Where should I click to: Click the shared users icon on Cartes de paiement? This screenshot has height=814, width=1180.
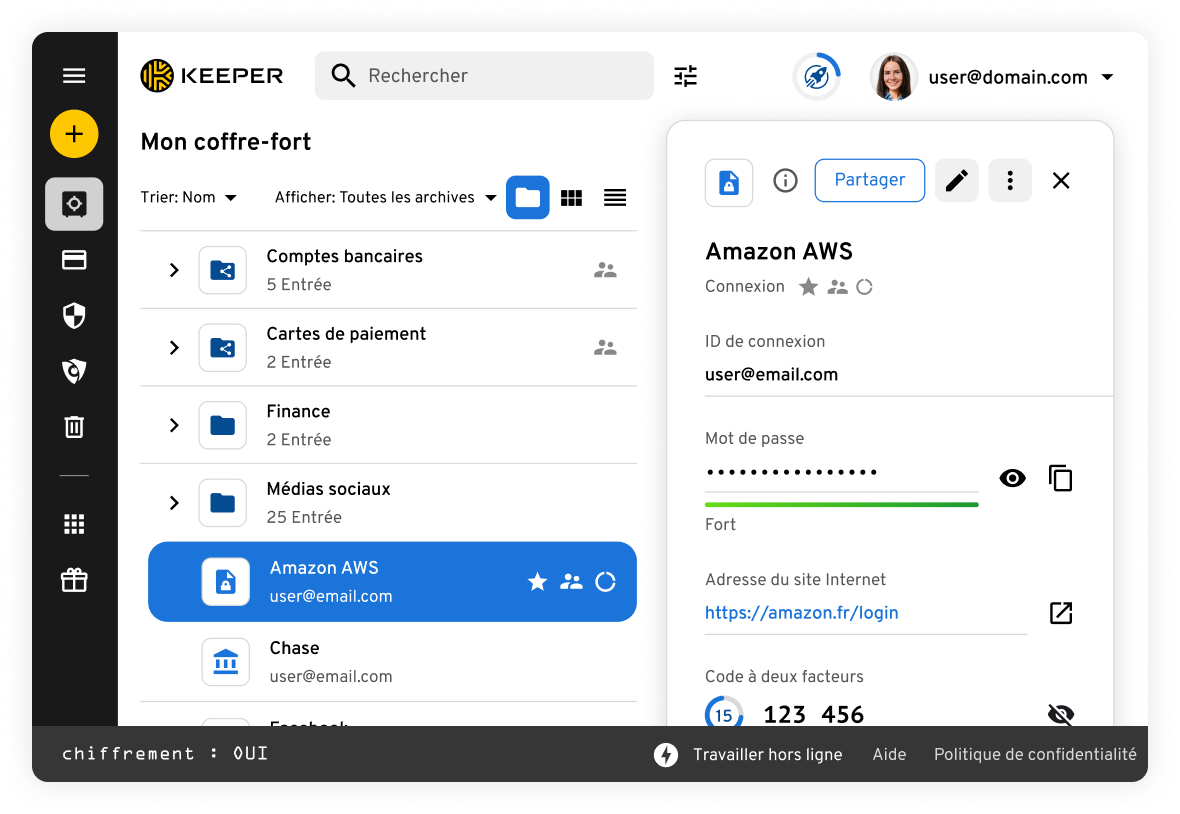point(605,348)
